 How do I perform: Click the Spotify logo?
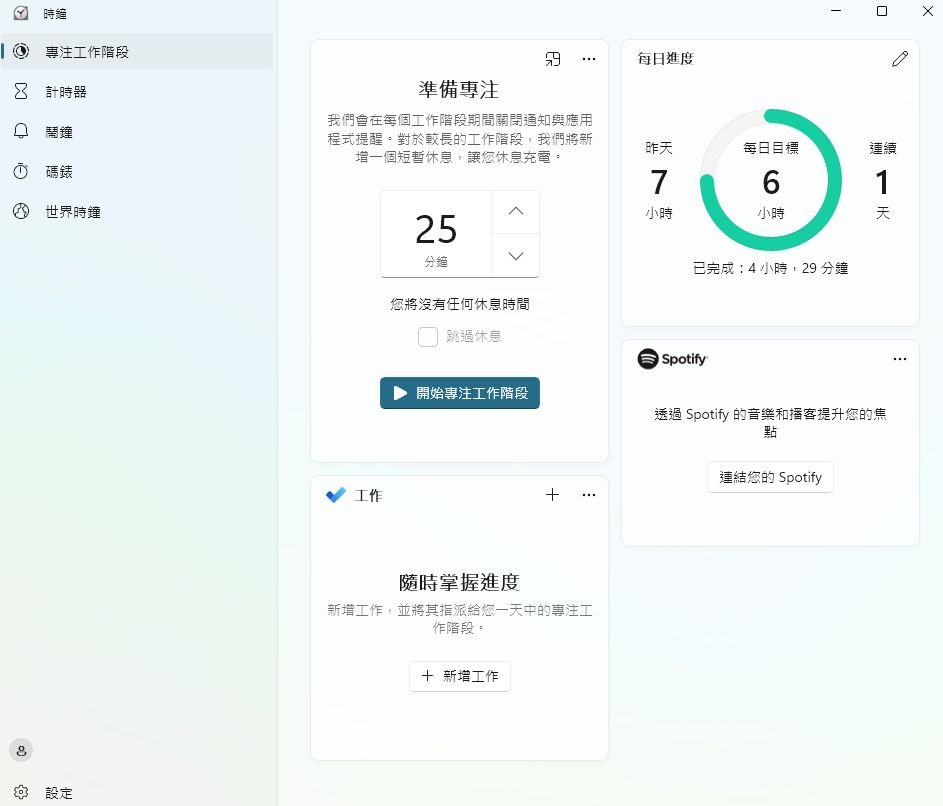[x=672, y=358]
